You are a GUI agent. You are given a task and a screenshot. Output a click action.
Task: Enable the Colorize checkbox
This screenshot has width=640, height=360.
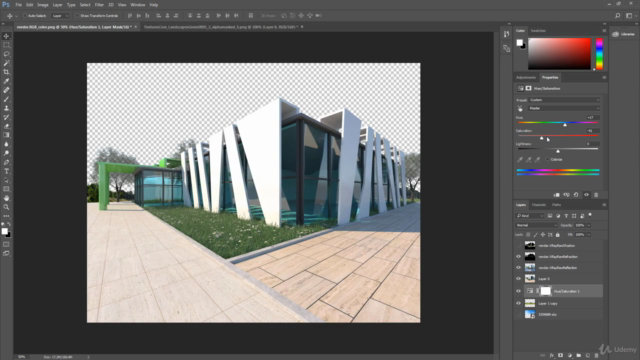pyautogui.click(x=548, y=160)
